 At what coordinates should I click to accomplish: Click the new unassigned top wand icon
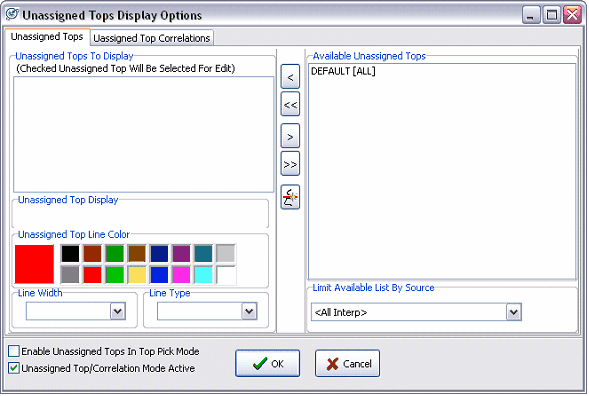click(x=290, y=197)
